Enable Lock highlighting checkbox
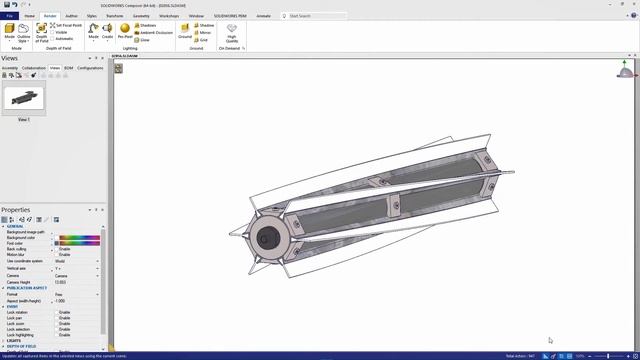The width and height of the screenshot is (640, 360). coord(57,335)
